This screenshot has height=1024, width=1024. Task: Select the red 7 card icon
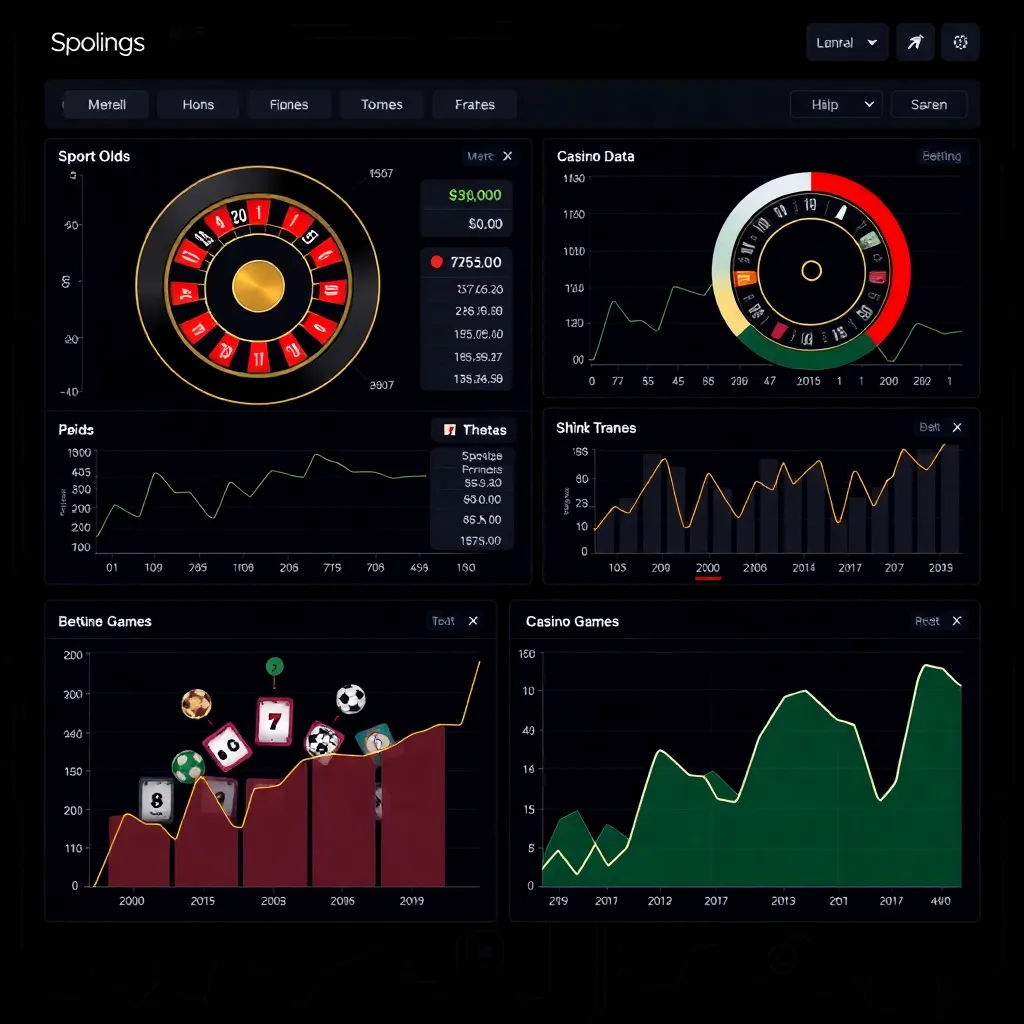[x=273, y=721]
